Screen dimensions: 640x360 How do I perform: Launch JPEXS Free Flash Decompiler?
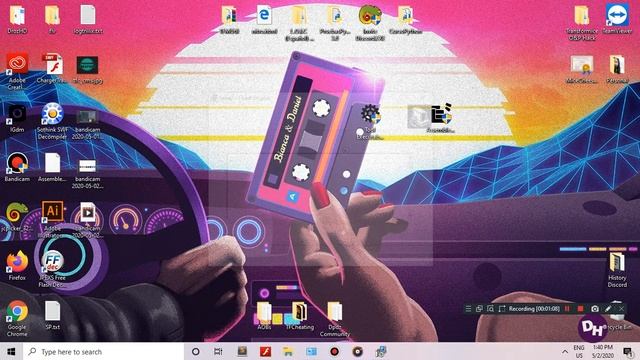(52, 269)
